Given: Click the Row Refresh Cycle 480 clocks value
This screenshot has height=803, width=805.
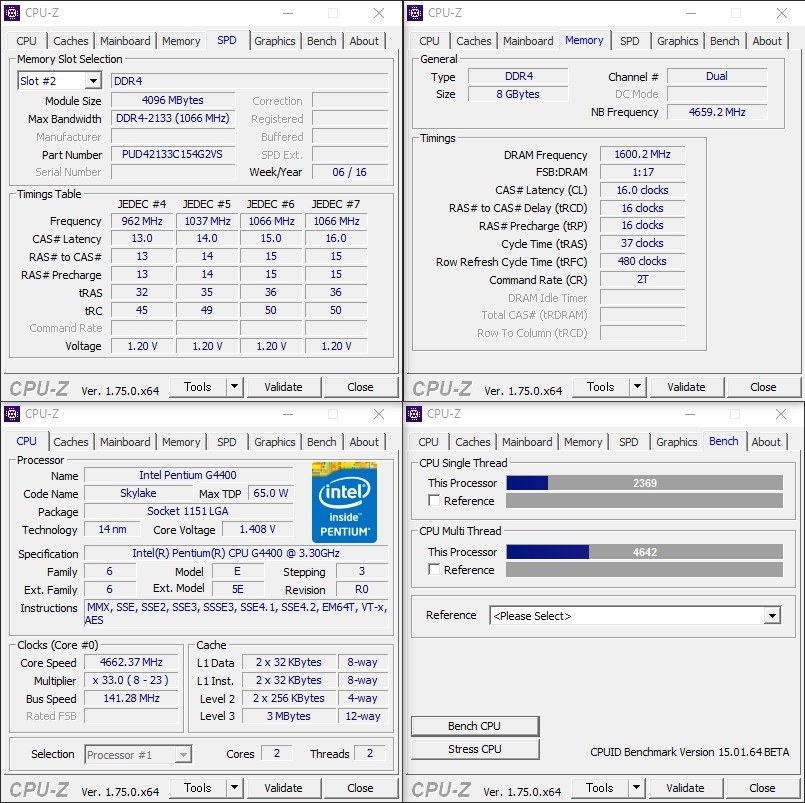Looking at the screenshot, I should [642, 261].
